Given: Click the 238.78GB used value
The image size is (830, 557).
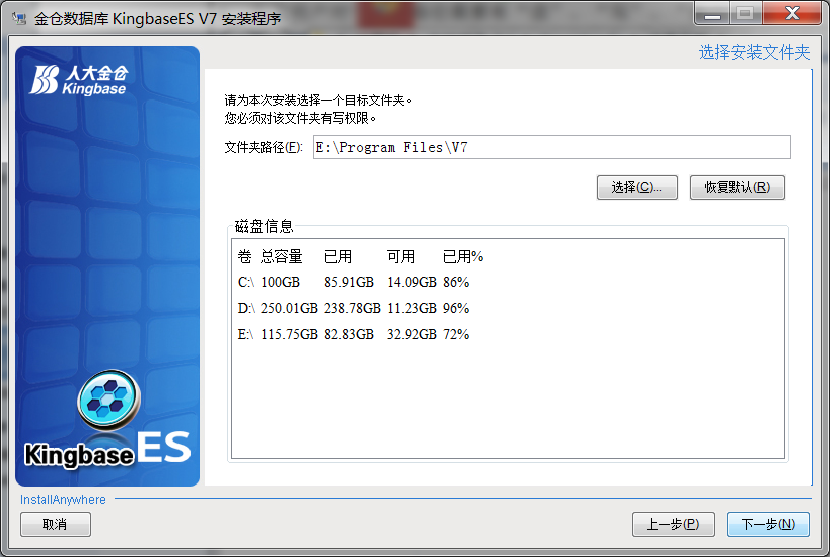Looking at the screenshot, I should (352, 309).
